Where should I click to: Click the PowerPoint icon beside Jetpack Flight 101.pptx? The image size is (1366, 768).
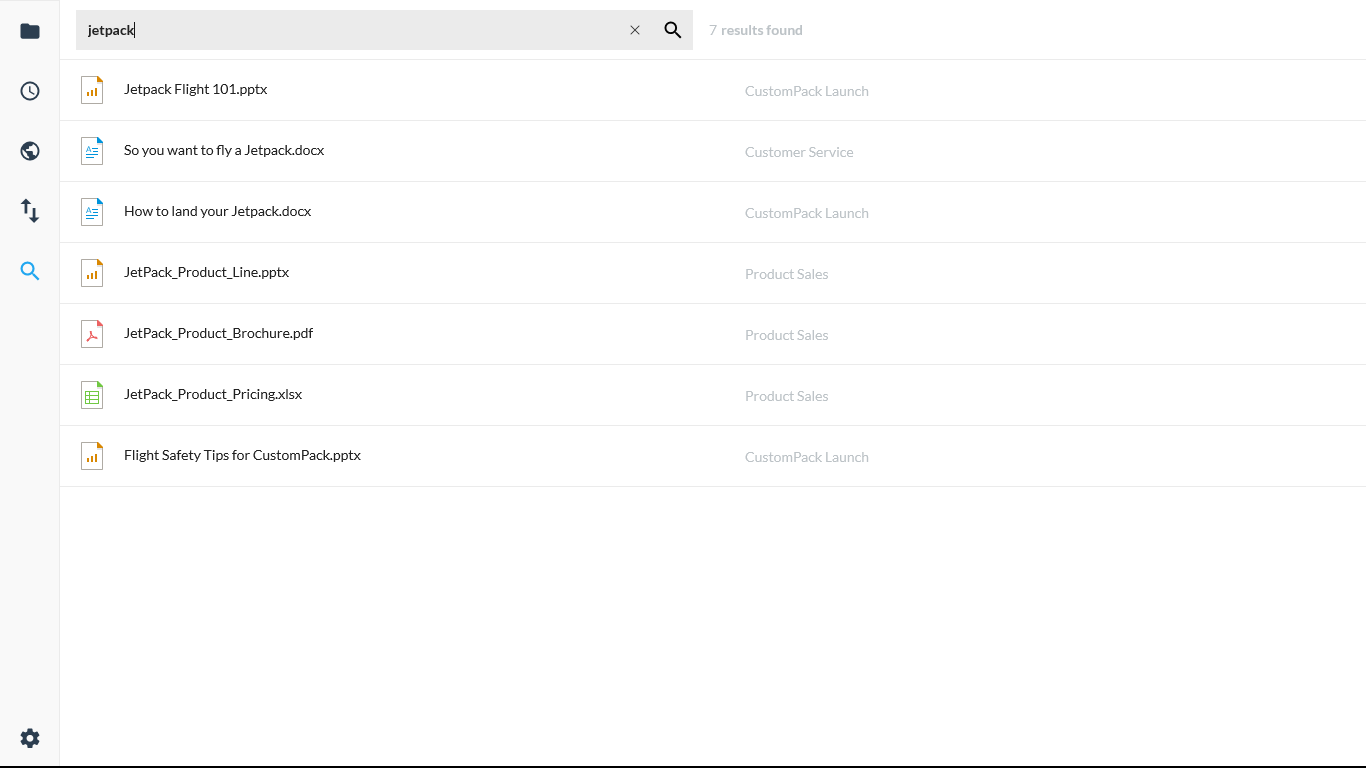[91, 89]
